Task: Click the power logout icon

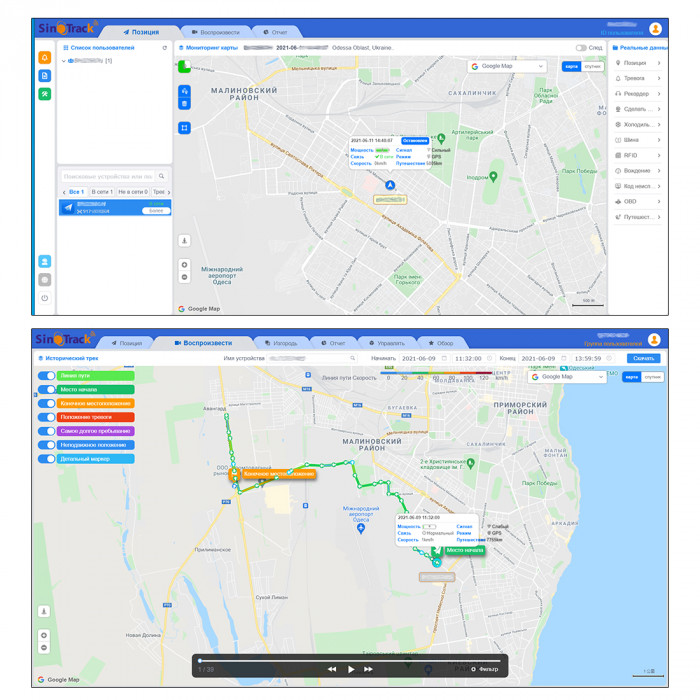Action: [x=45, y=298]
